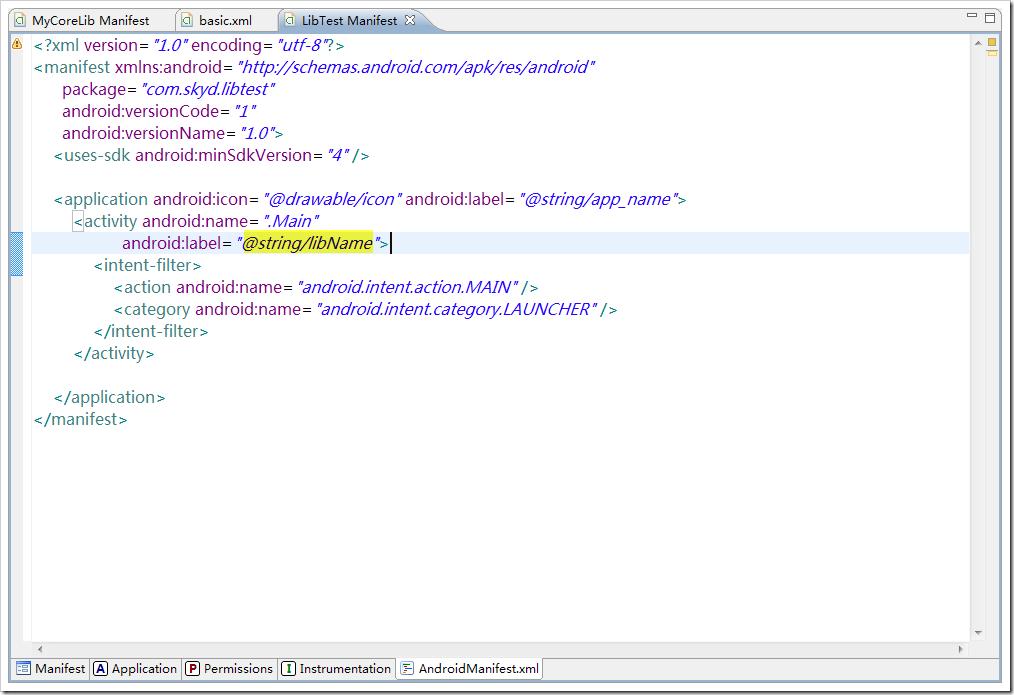The image size is (1014, 695).
Task: Click the change-range marker in left gutter
Action: (16, 253)
